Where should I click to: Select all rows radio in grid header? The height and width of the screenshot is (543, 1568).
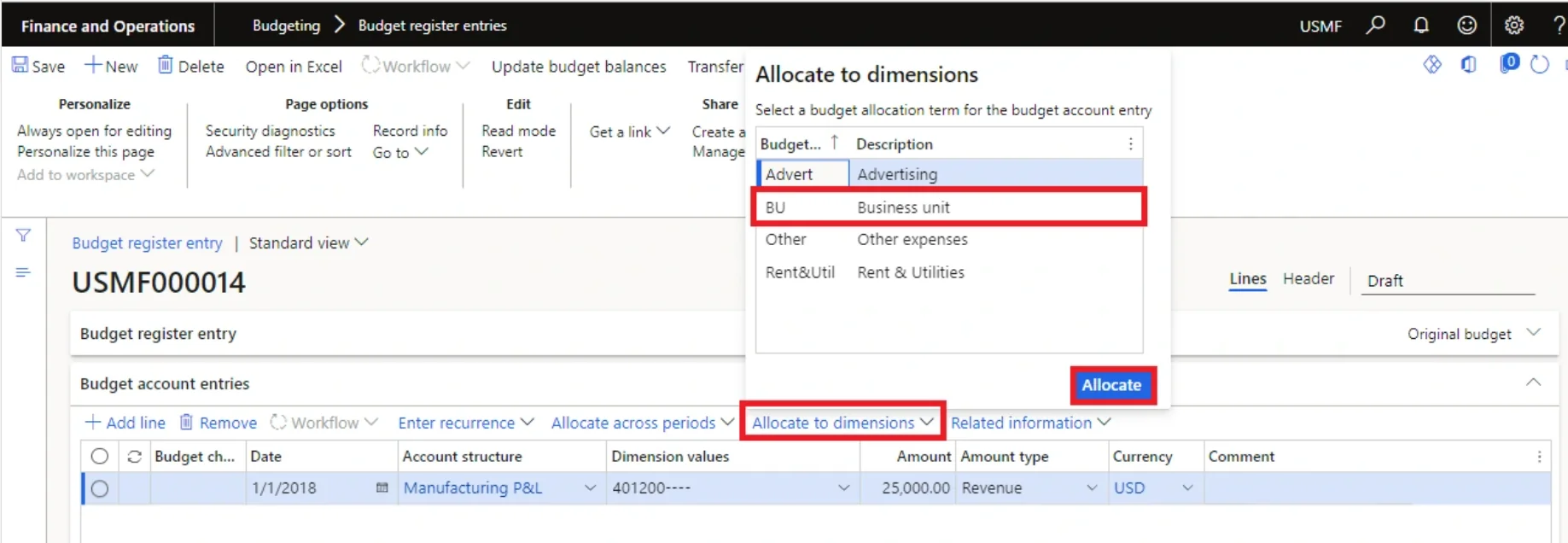100,456
